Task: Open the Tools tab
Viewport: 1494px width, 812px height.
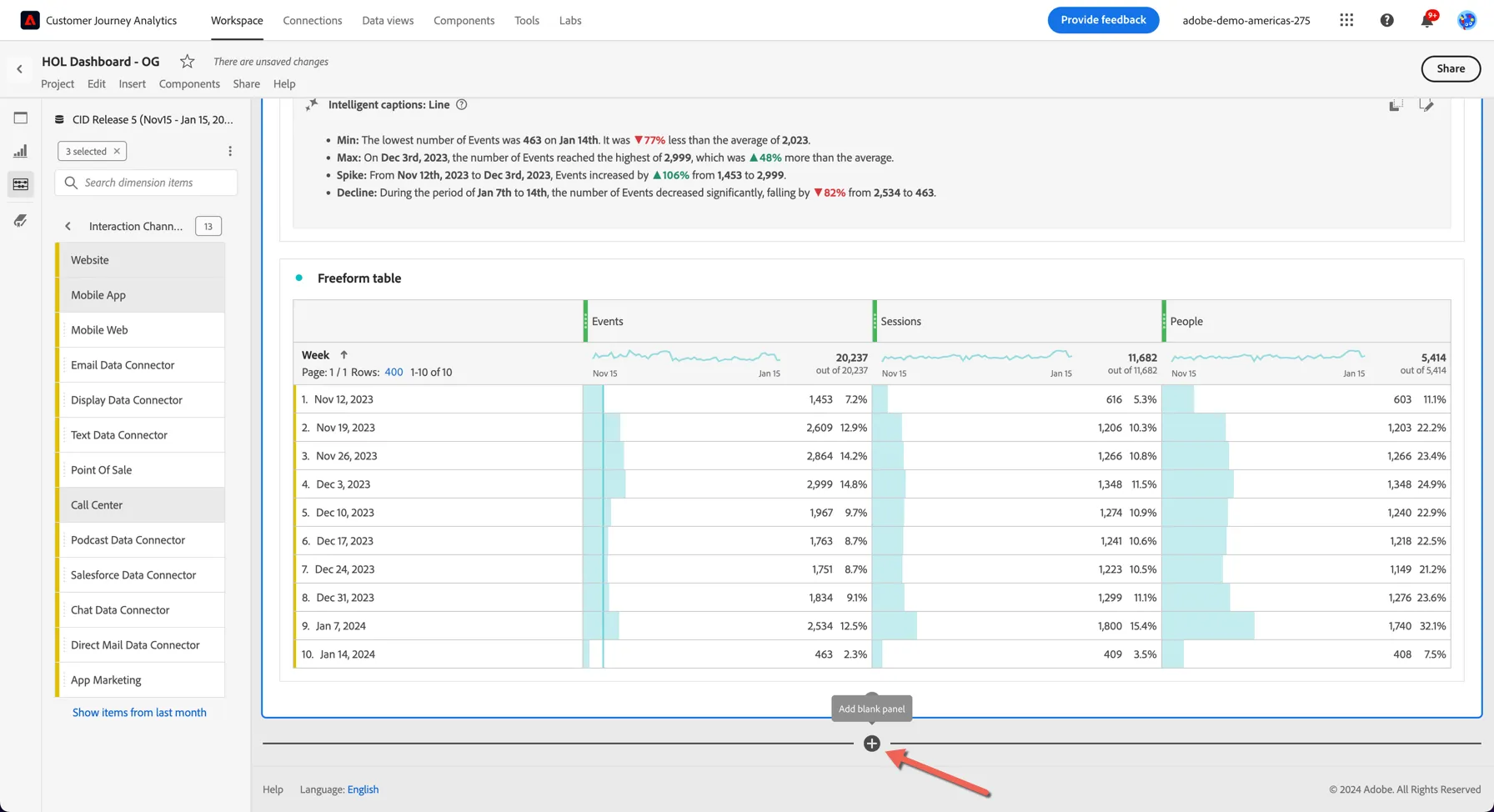Action: [x=527, y=20]
